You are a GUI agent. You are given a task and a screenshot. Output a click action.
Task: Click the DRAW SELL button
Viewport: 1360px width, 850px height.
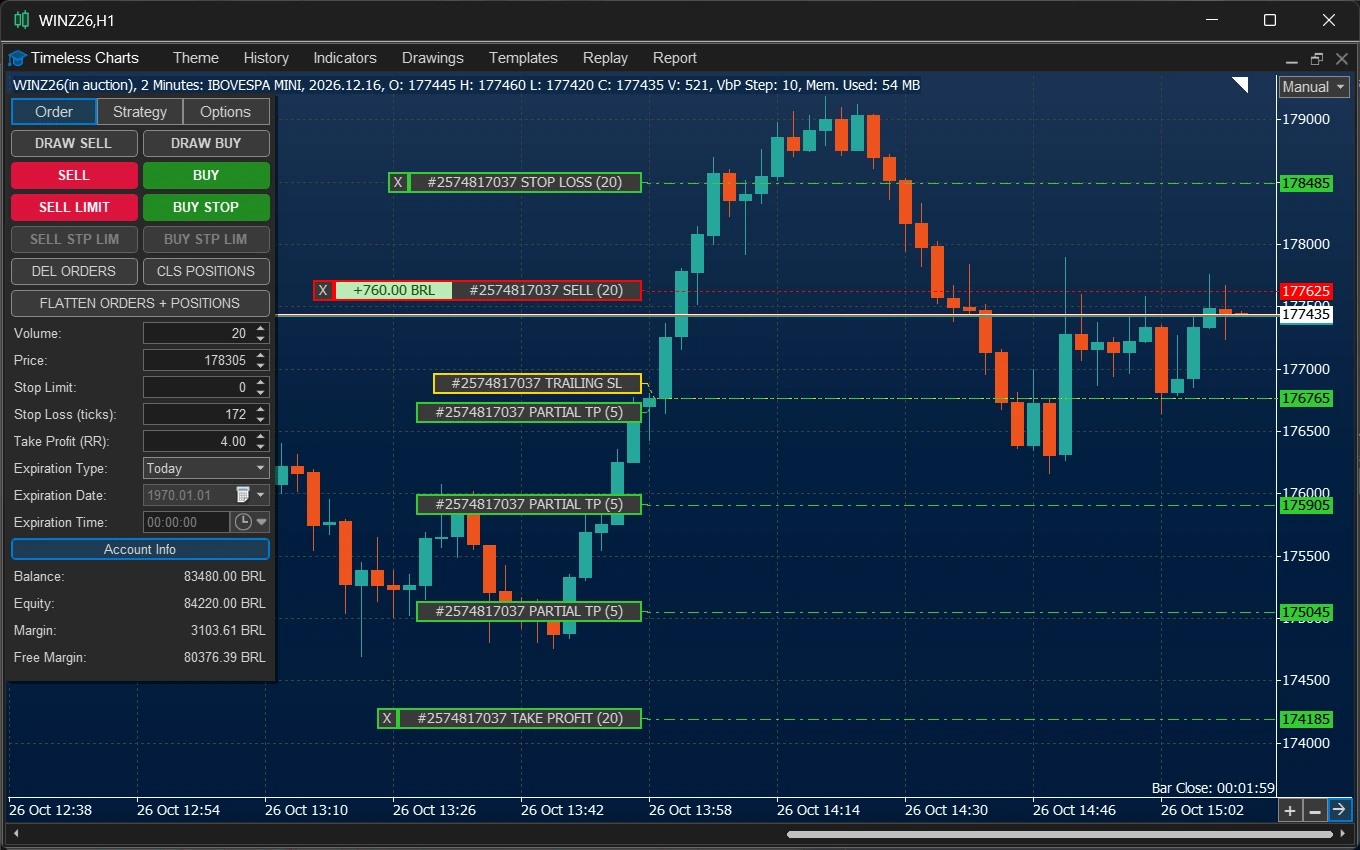(x=74, y=143)
